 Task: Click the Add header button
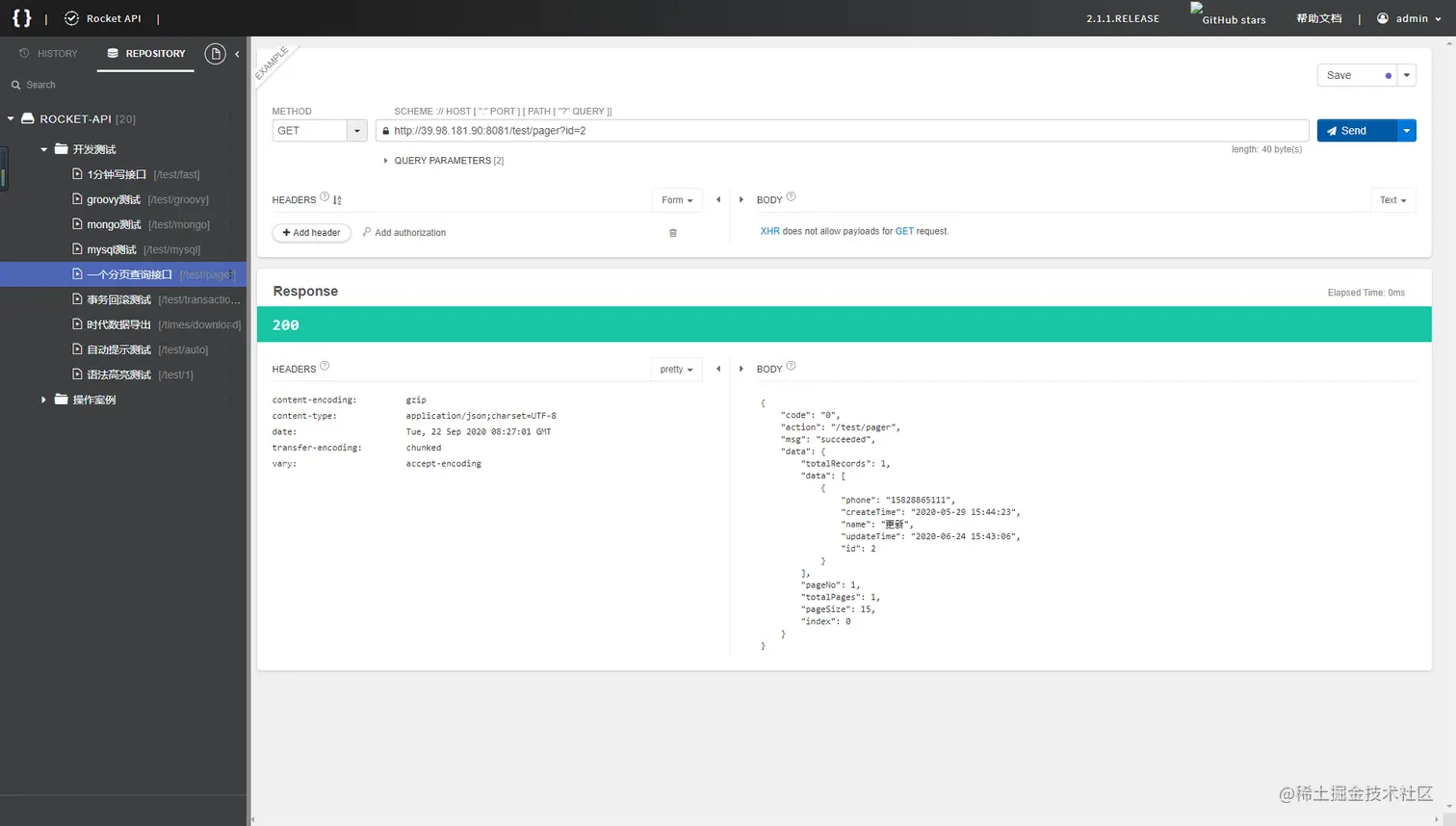311,233
